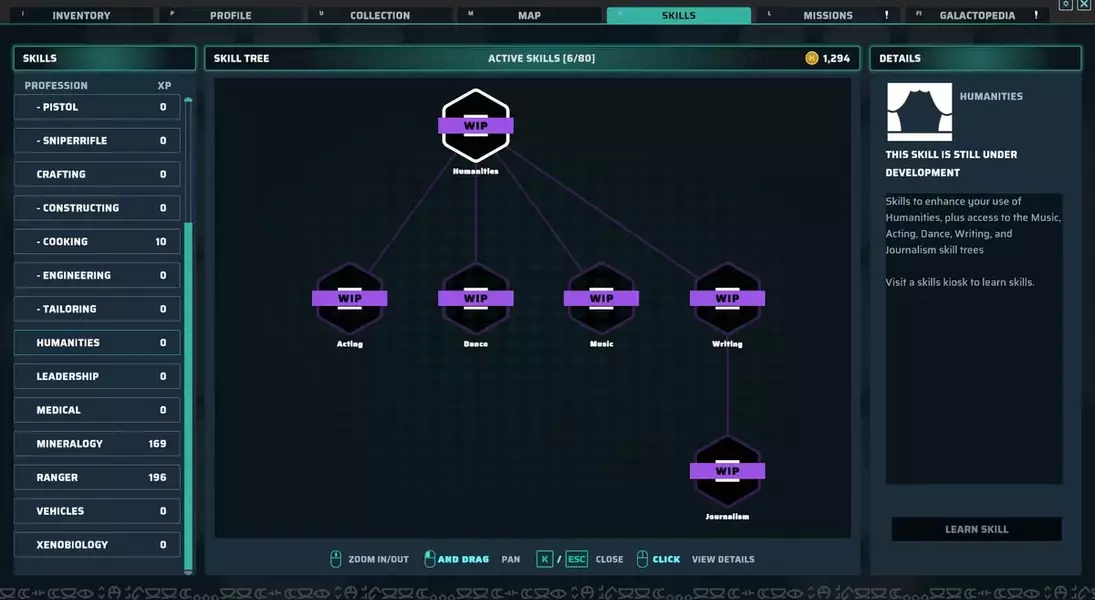Click the Learn Skill button
The height and width of the screenshot is (600, 1095).
[x=976, y=529]
